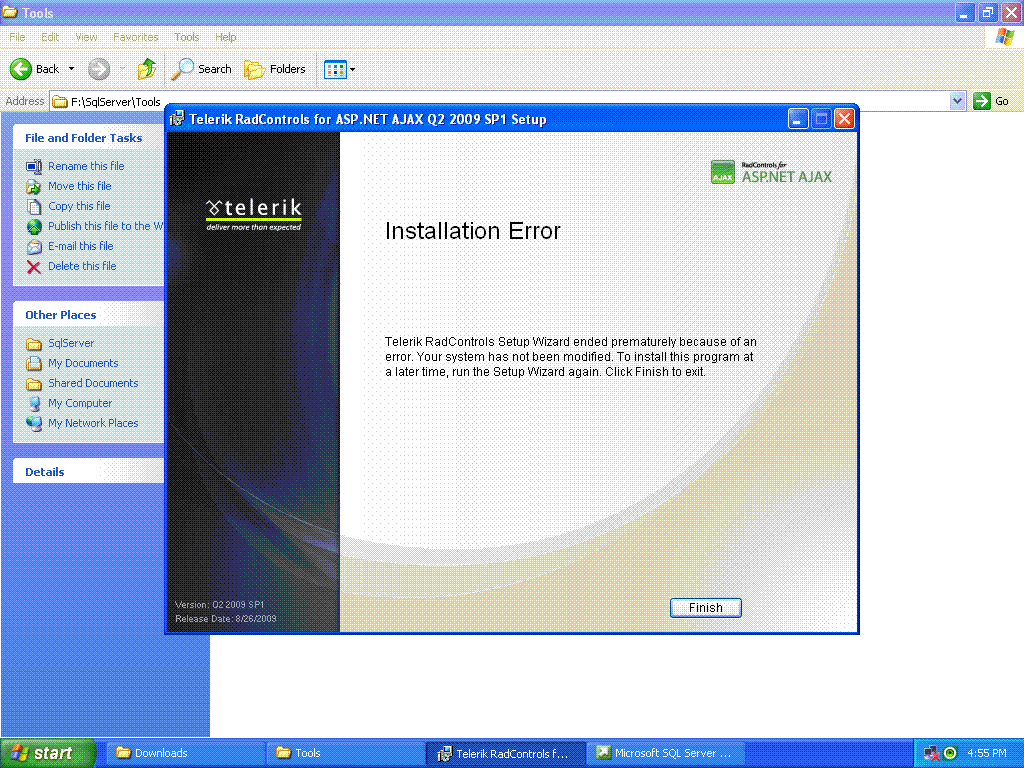This screenshot has height=768, width=1024.
Task: Open My Documents in Other Places
Action: [83, 363]
